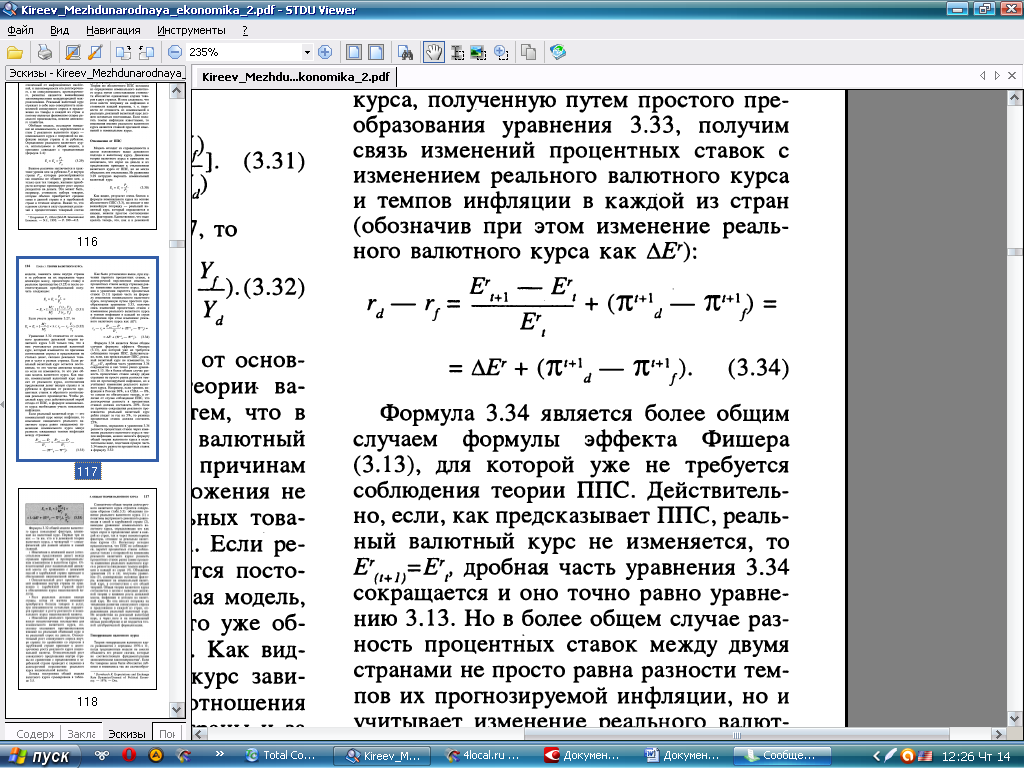Switch to the Содерж sidebar tab
The width and height of the screenshot is (1024, 768).
click(x=33, y=733)
